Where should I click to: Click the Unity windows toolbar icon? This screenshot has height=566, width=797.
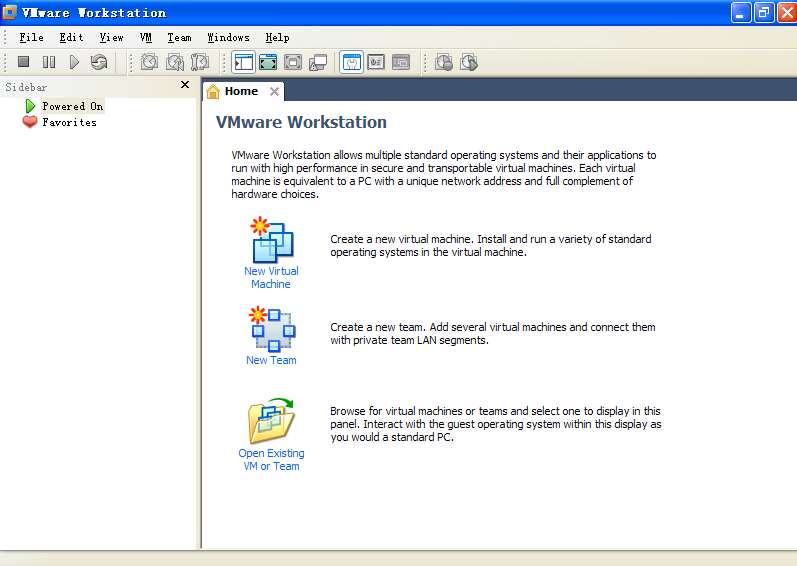tap(318, 62)
